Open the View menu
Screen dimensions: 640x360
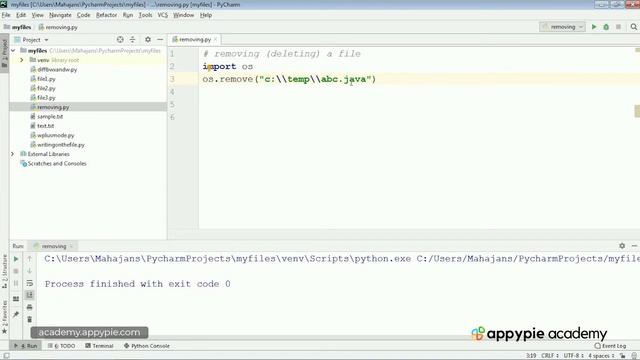coord(38,15)
